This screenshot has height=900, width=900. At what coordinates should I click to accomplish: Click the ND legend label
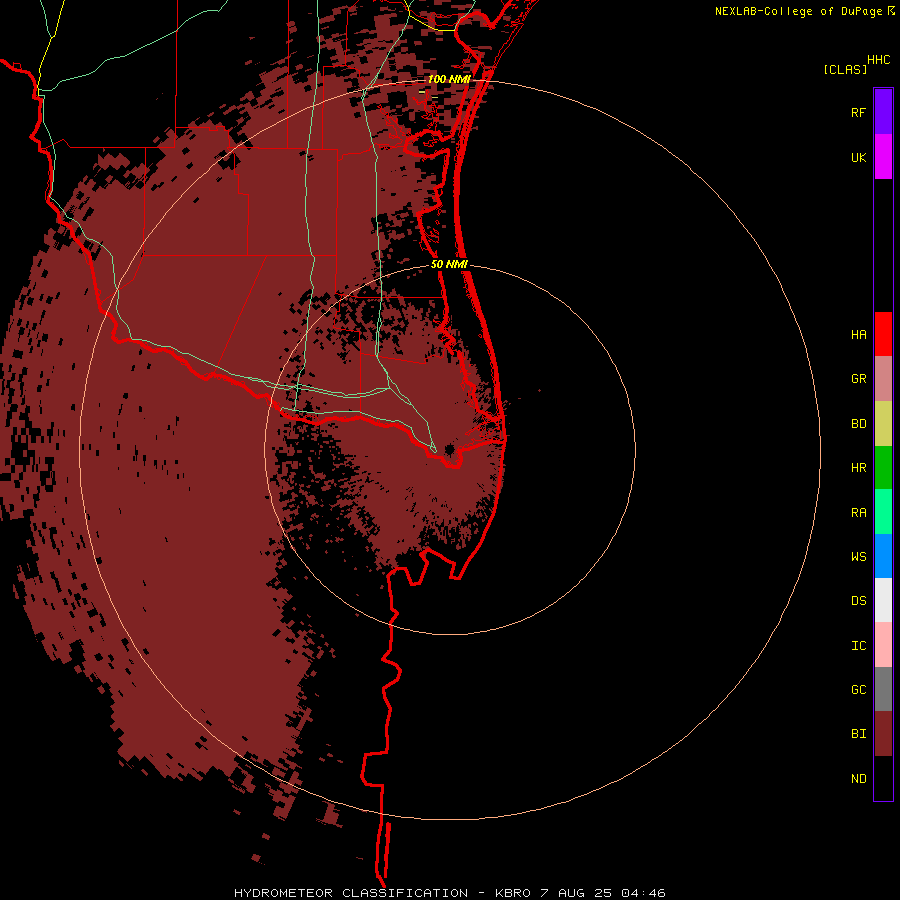tap(858, 779)
